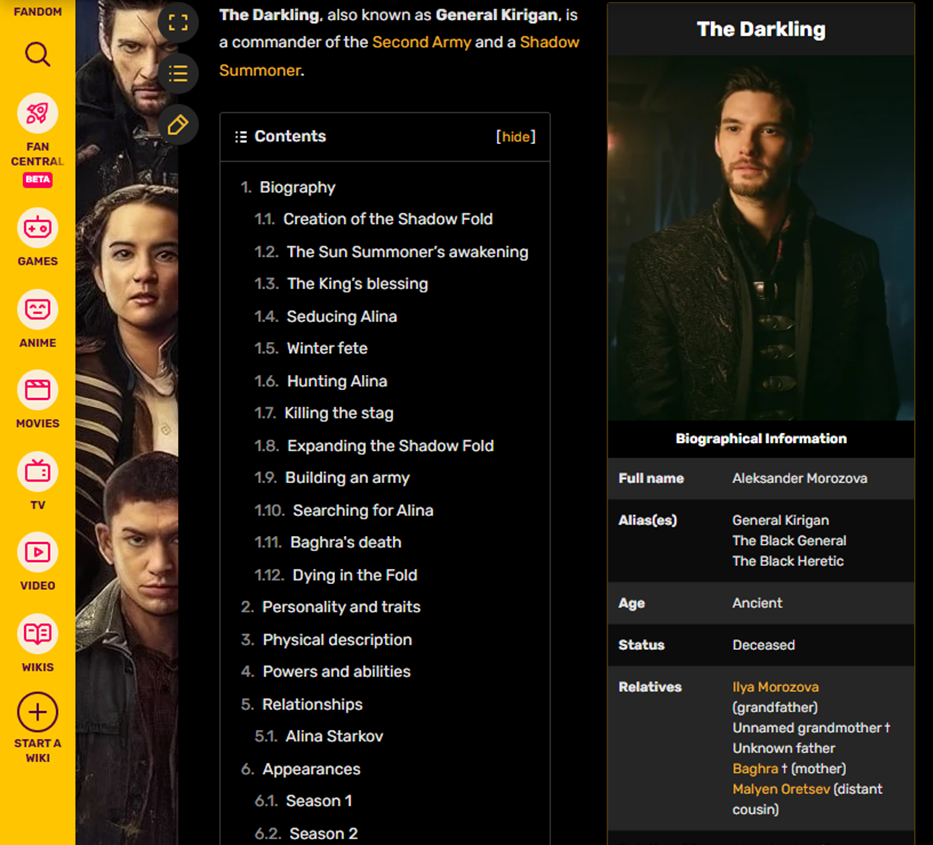The height and width of the screenshot is (845, 933).
Task: Open the Anime sidebar icon
Action: point(37,309)
